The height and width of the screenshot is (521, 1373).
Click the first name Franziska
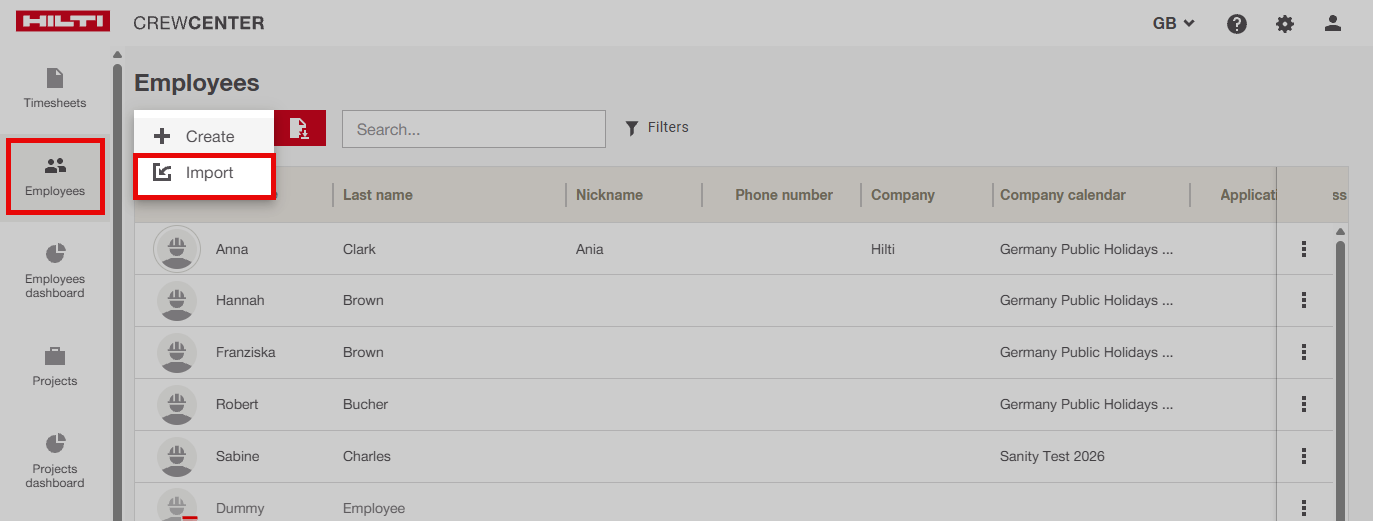coord(246,352)
